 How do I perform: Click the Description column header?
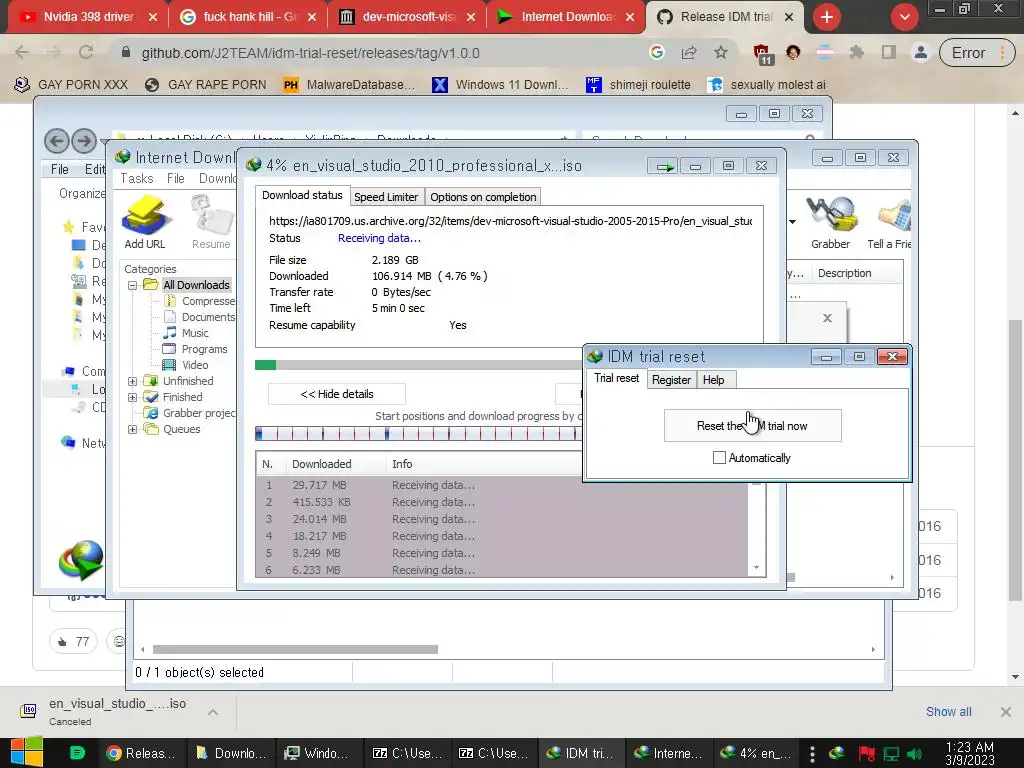click(844, 273)
